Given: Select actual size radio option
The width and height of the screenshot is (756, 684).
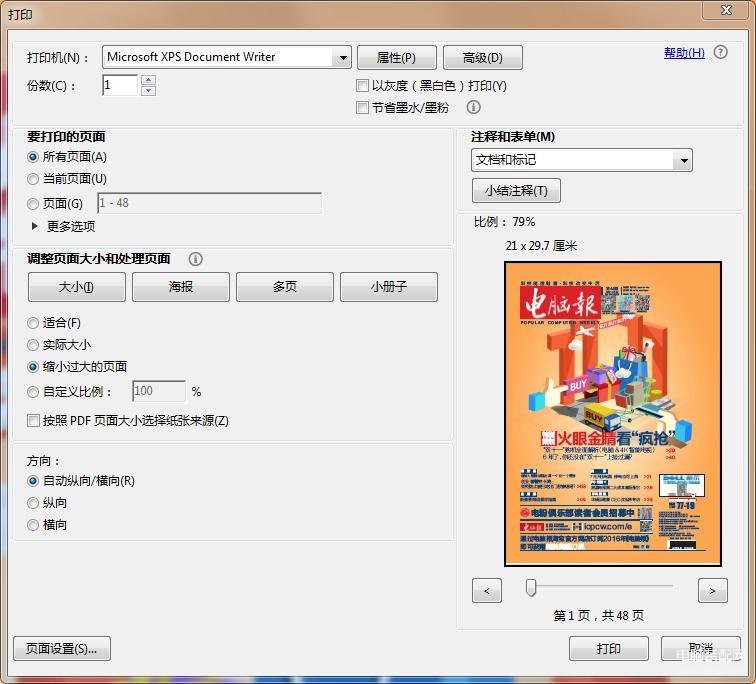Looking at the screenshot, I should point(34,345).
